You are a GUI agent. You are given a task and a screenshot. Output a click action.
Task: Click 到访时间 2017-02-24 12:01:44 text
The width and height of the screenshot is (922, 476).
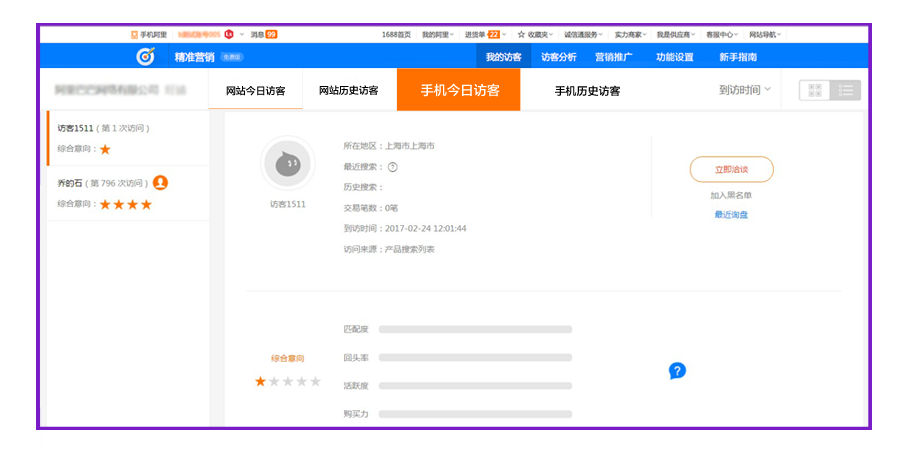[405, 229]
